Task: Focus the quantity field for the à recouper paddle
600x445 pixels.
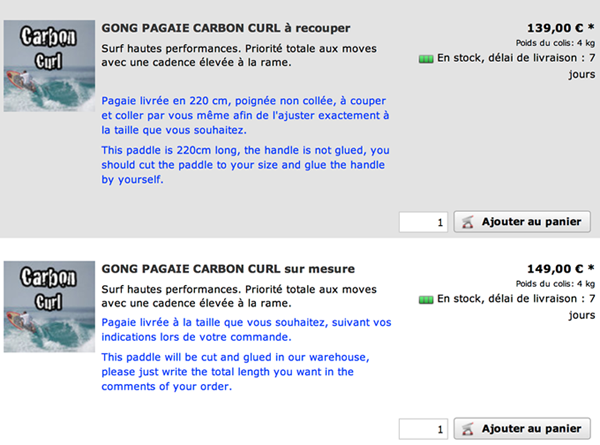Action: [423, 222]
